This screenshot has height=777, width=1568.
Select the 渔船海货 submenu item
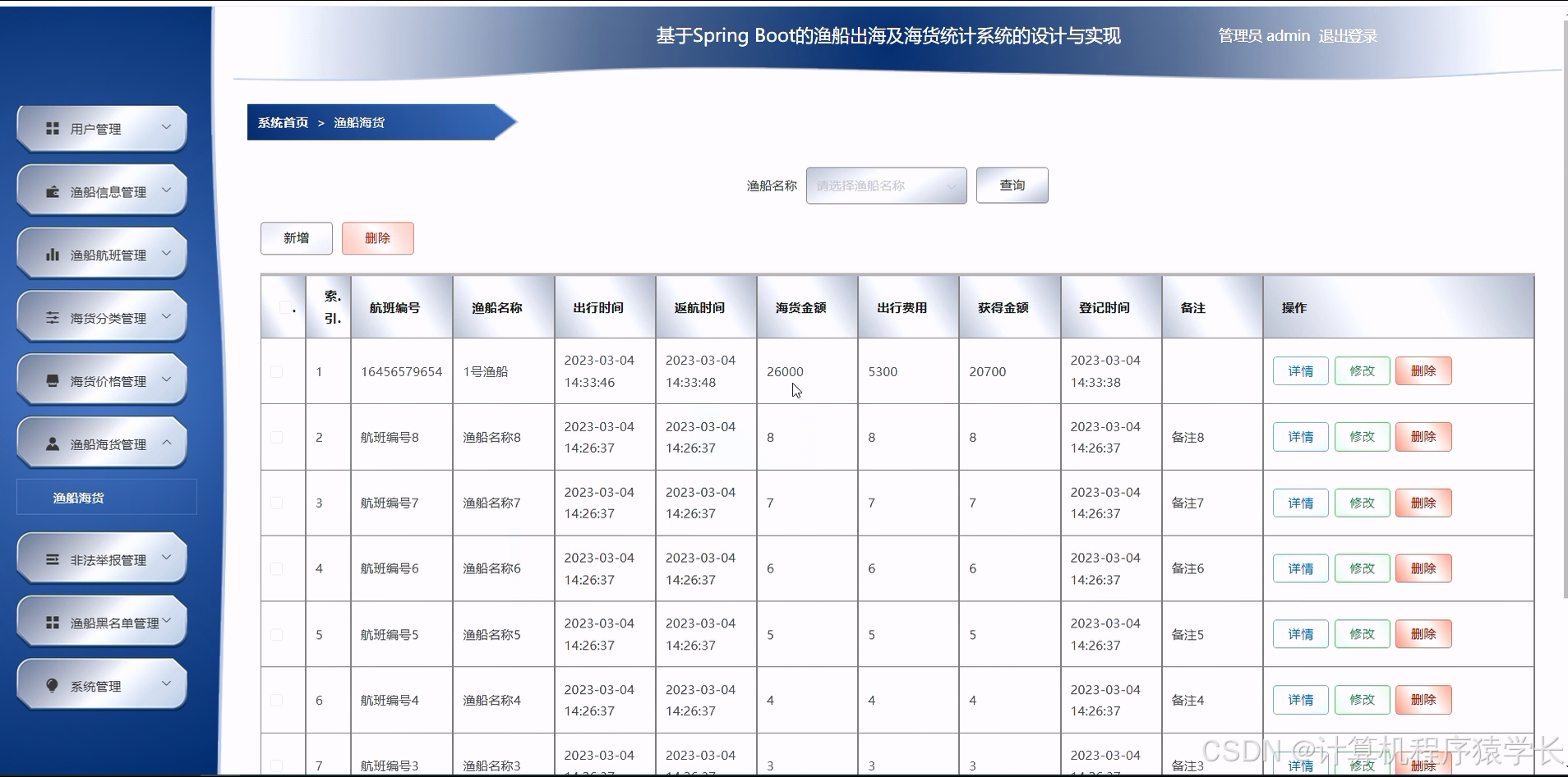[79, 496]
